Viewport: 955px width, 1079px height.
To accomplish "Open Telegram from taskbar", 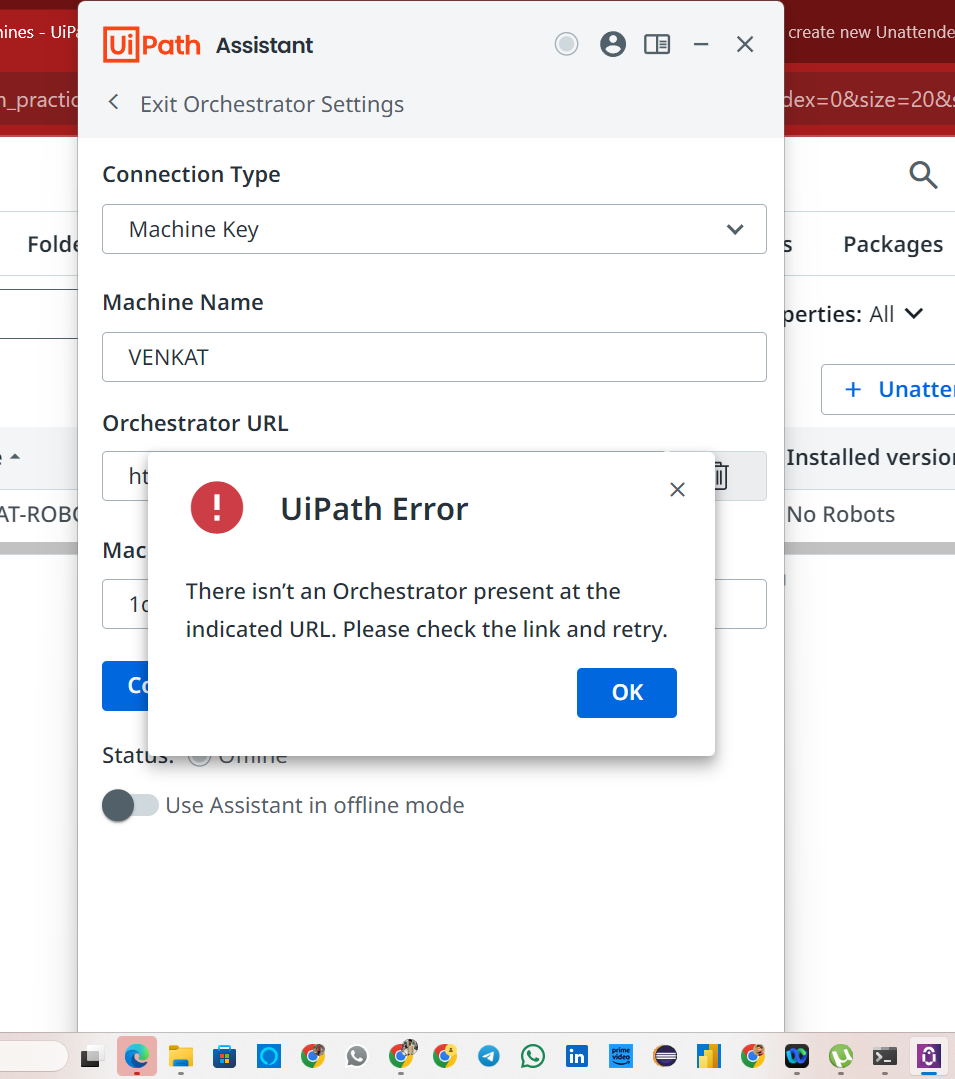I will pyautogui.click(x=489, y=1056).
